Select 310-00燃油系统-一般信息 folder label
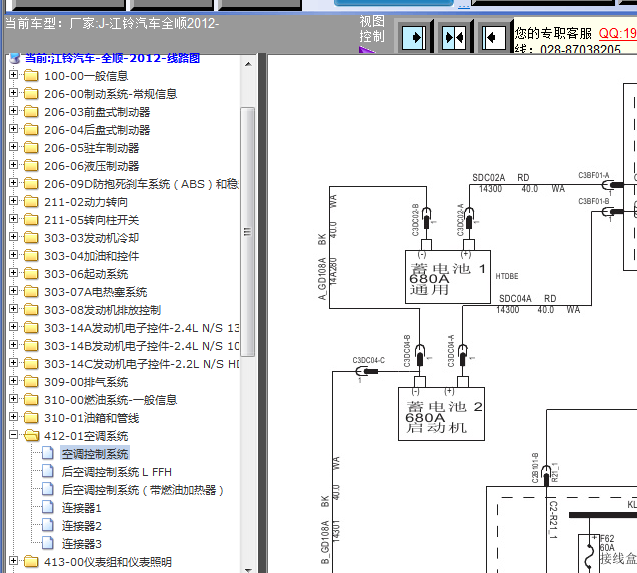The image size is (637, 573). point(110,400)
